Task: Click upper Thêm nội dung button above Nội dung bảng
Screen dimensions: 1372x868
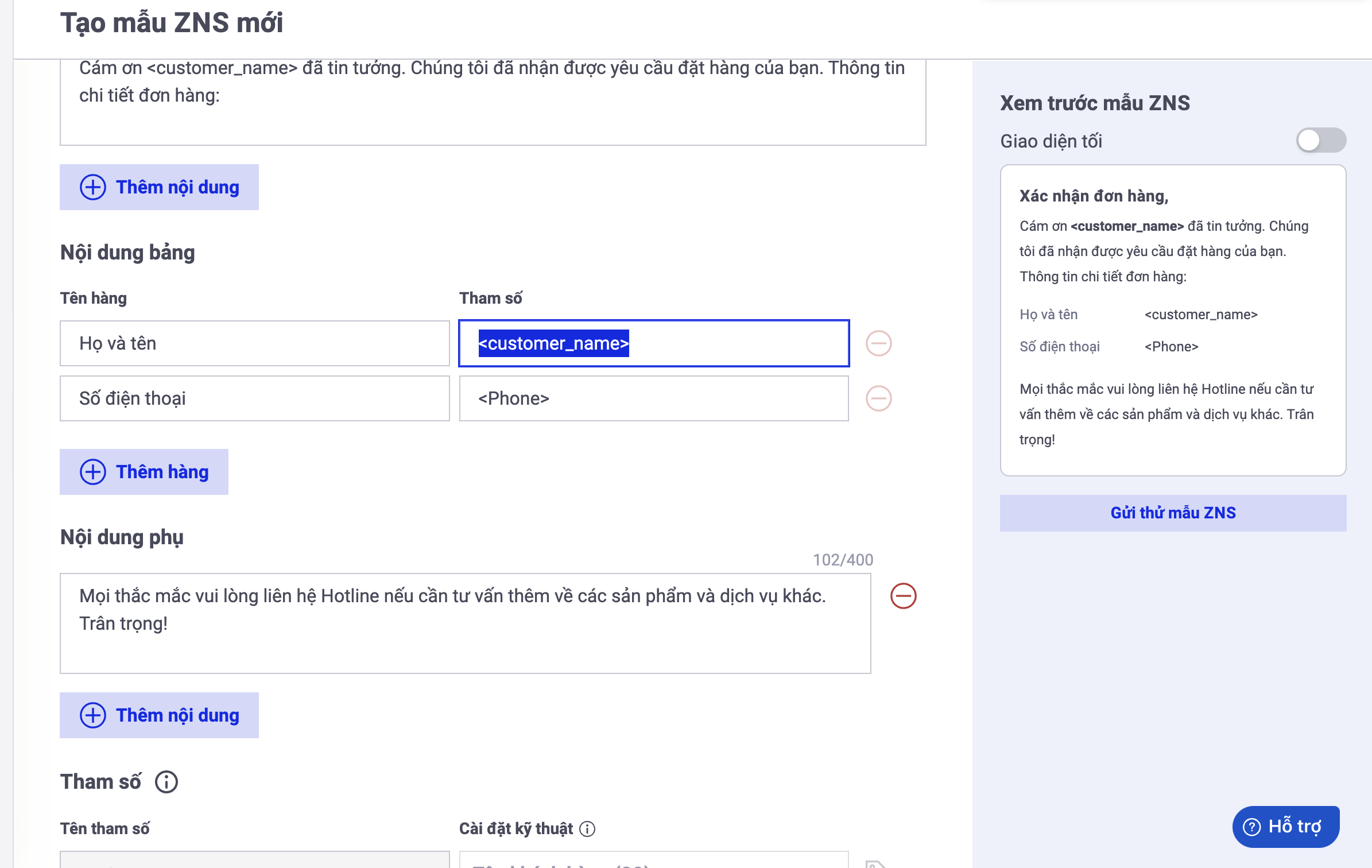Action: pyautogui.click(x=159, y=187)
